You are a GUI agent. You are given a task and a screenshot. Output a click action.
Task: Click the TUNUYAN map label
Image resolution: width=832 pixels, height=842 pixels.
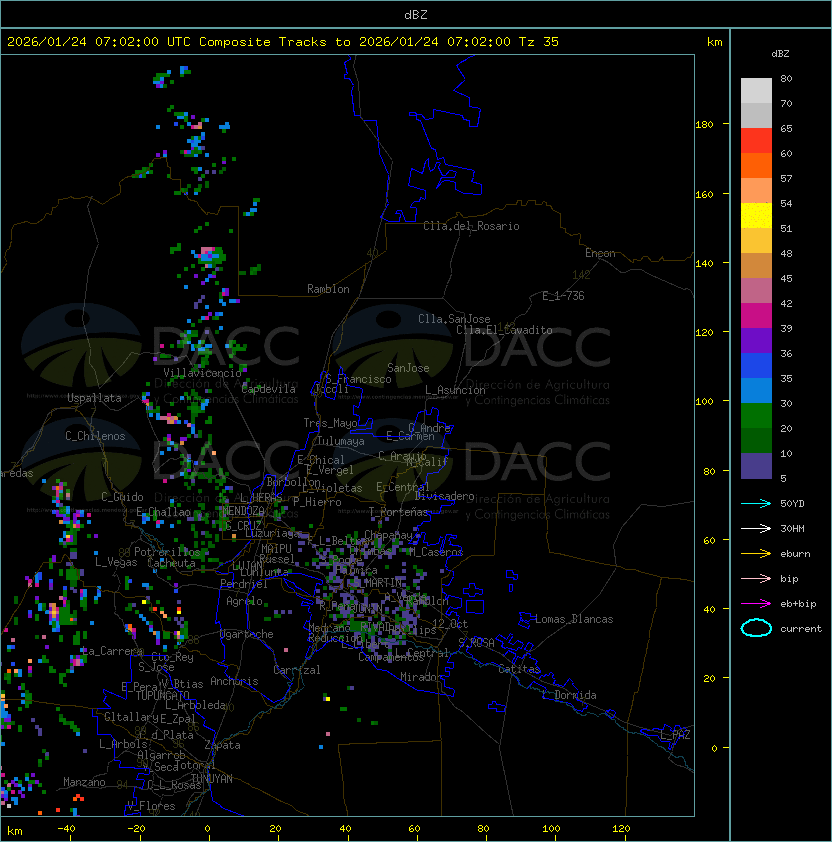(212, 779)
